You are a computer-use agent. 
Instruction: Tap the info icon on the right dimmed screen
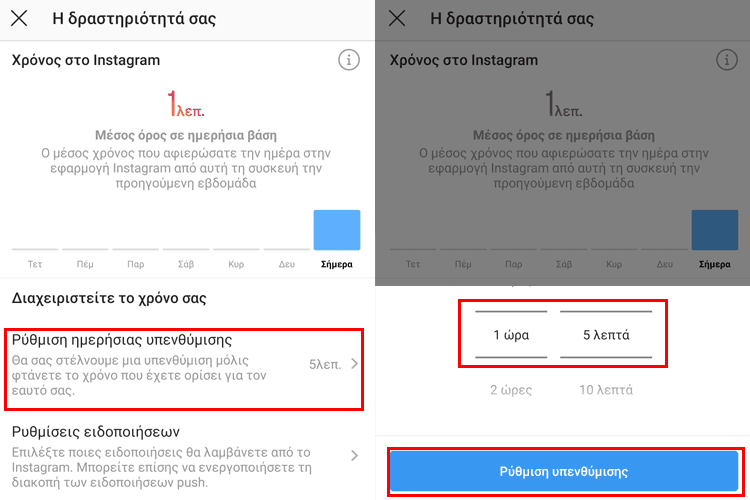click(727, 60)
